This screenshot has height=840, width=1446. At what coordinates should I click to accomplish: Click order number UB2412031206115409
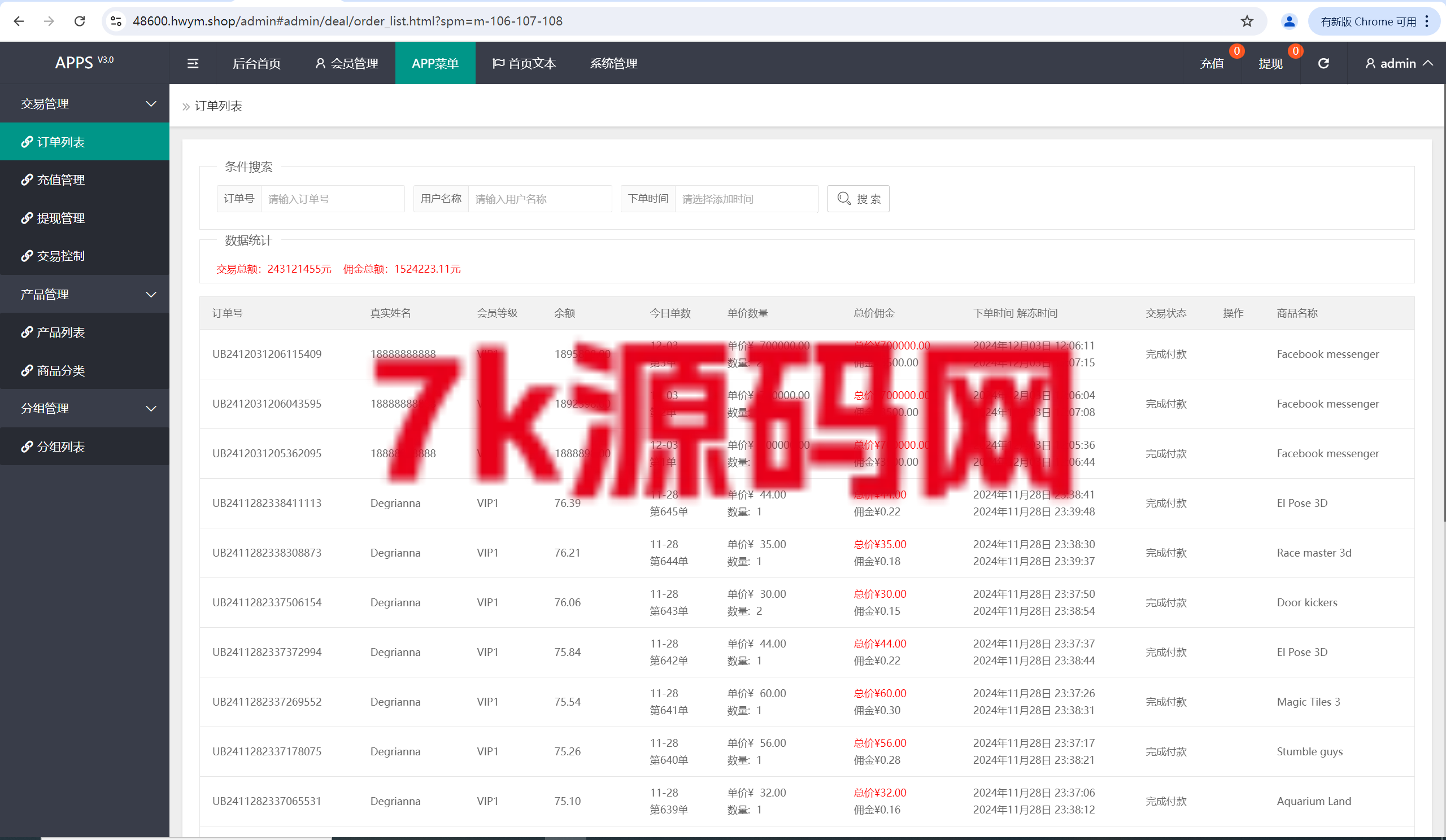[x=267, y=354]
